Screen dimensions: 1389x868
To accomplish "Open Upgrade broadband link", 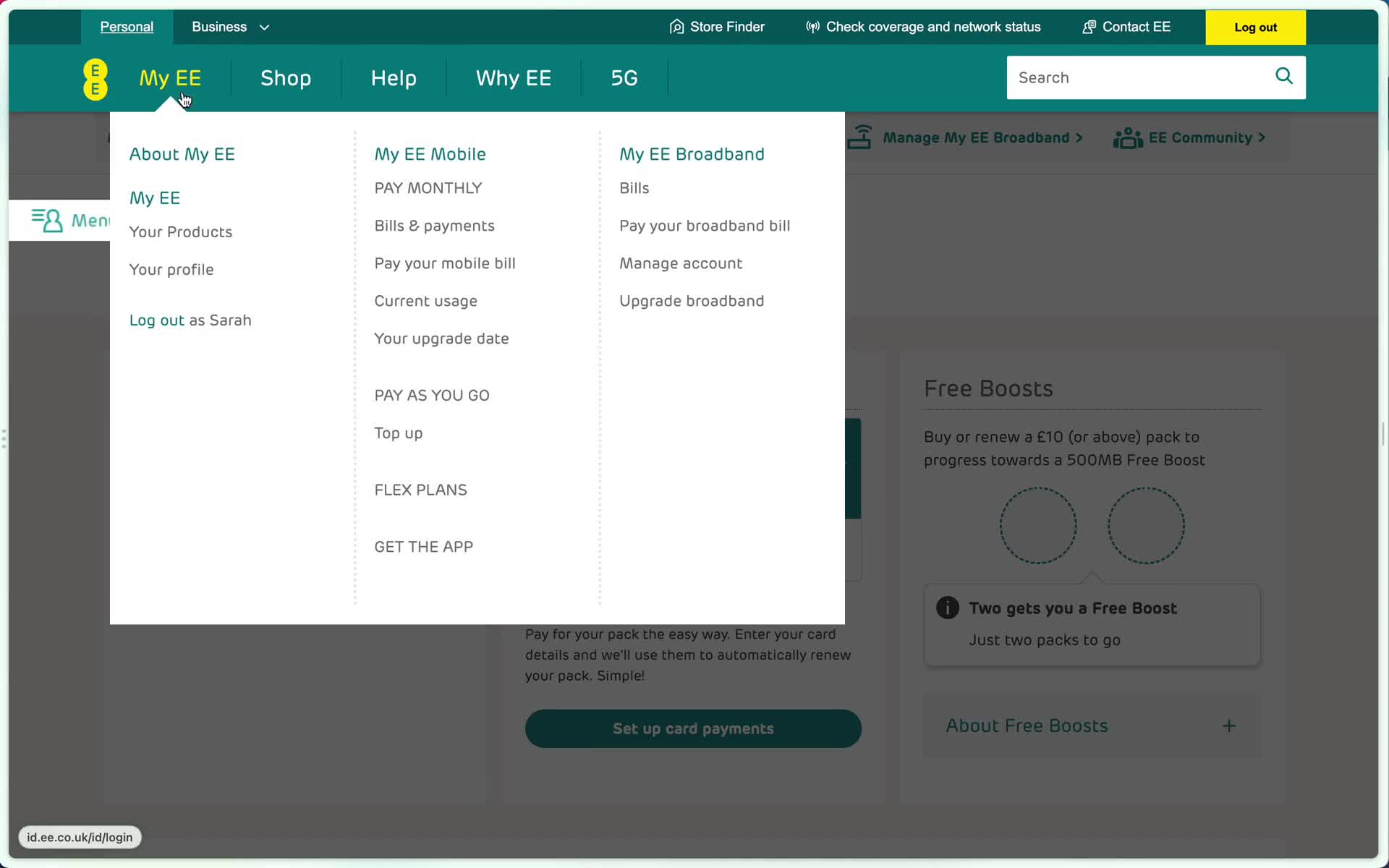I will (x=692, y=301).
